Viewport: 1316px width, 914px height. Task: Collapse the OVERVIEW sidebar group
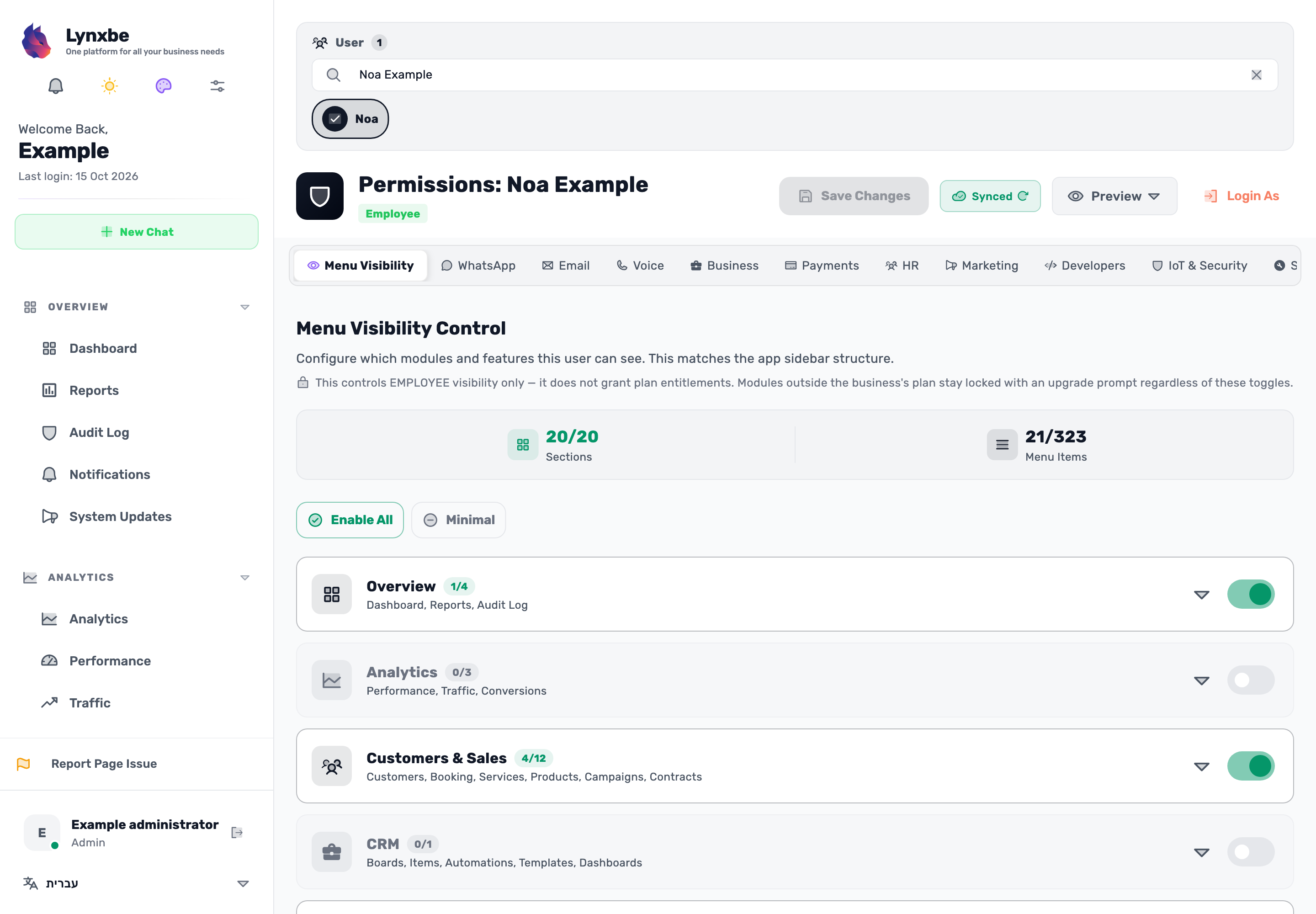(244, 307)
